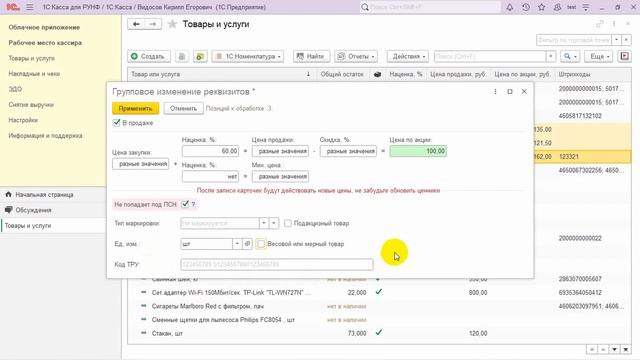
Task: Expand magnifier search options dropdown
Action: click(570, 56)
